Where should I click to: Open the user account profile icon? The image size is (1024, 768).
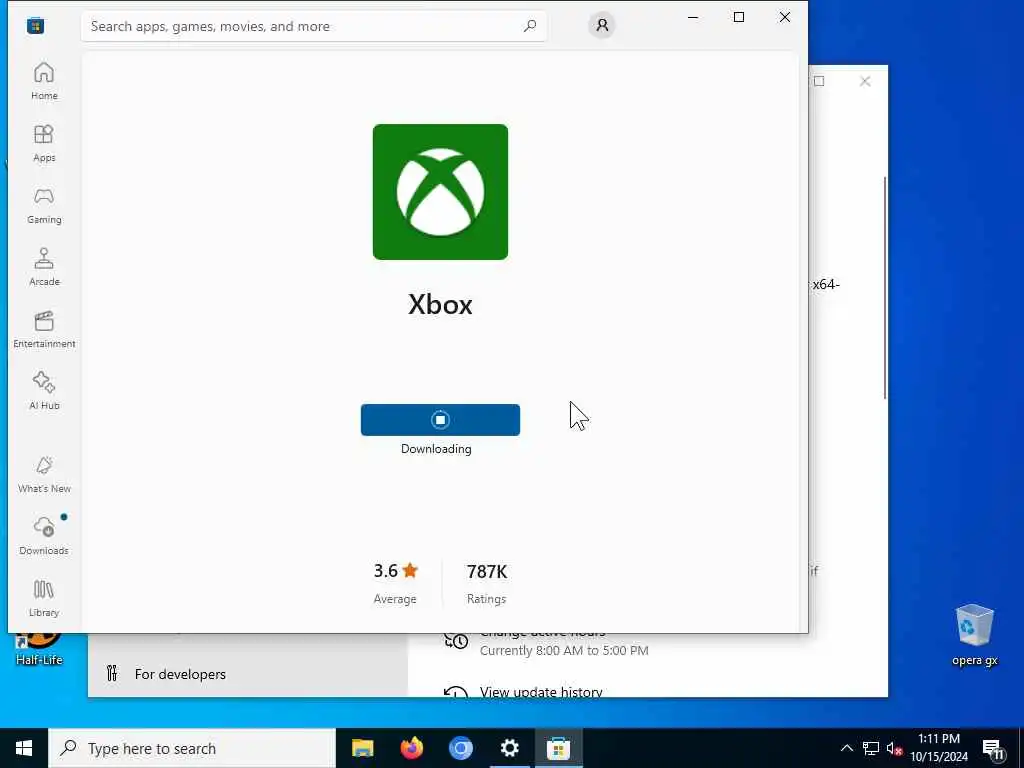point(602,25)
